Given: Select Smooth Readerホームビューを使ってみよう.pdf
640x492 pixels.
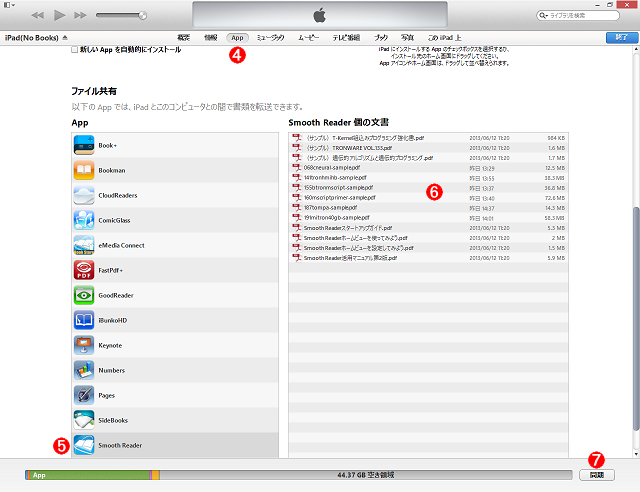Looking at the screenshot, I should (428, 238).
